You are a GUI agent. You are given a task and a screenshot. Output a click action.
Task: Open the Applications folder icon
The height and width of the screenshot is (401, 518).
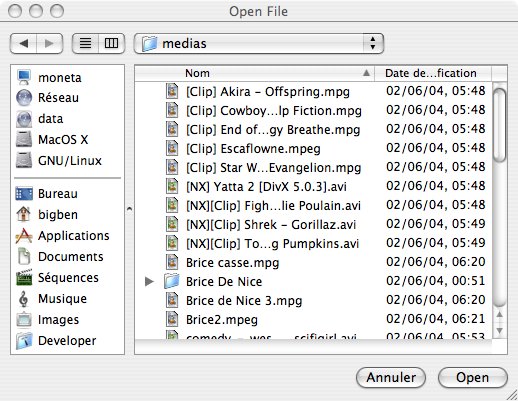(x=24, y=236)
